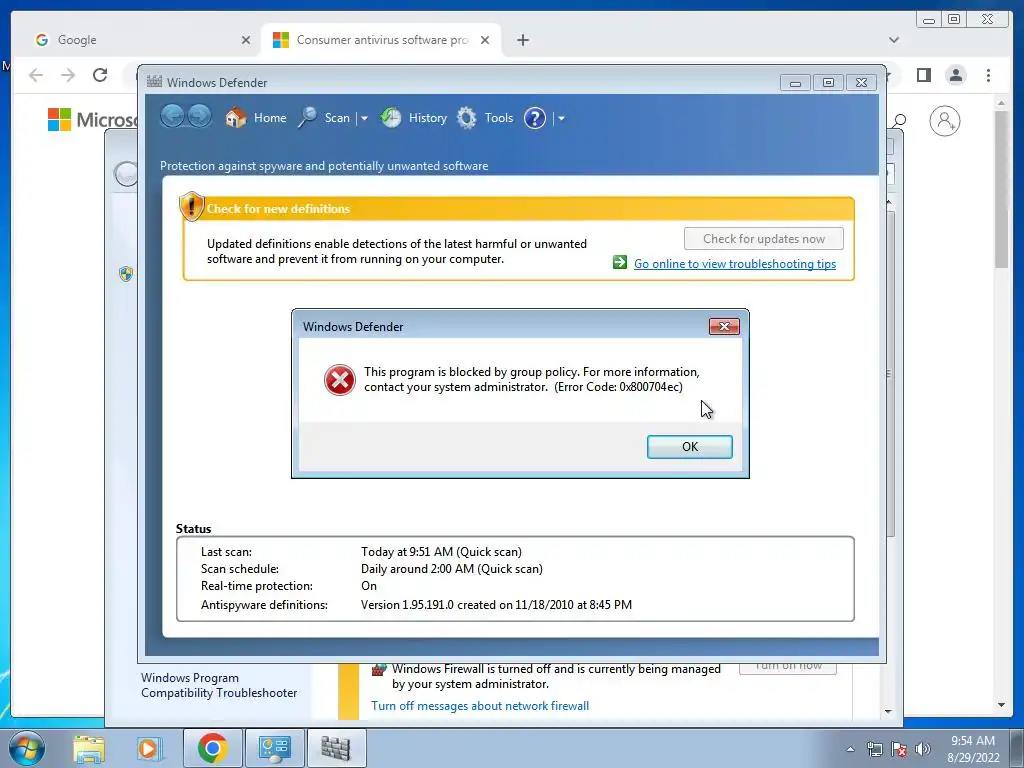Open Chrome three-dot menu

[988, 75]
